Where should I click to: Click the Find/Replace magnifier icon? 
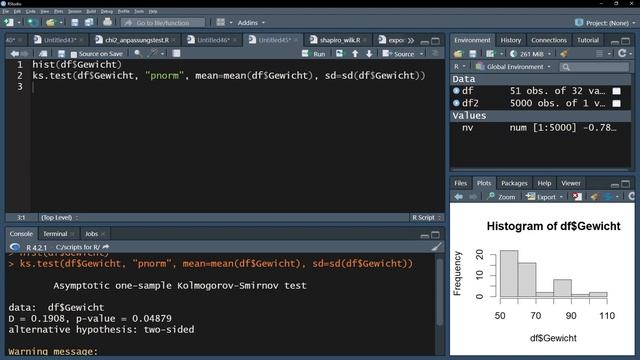click(x=138, y=53)
